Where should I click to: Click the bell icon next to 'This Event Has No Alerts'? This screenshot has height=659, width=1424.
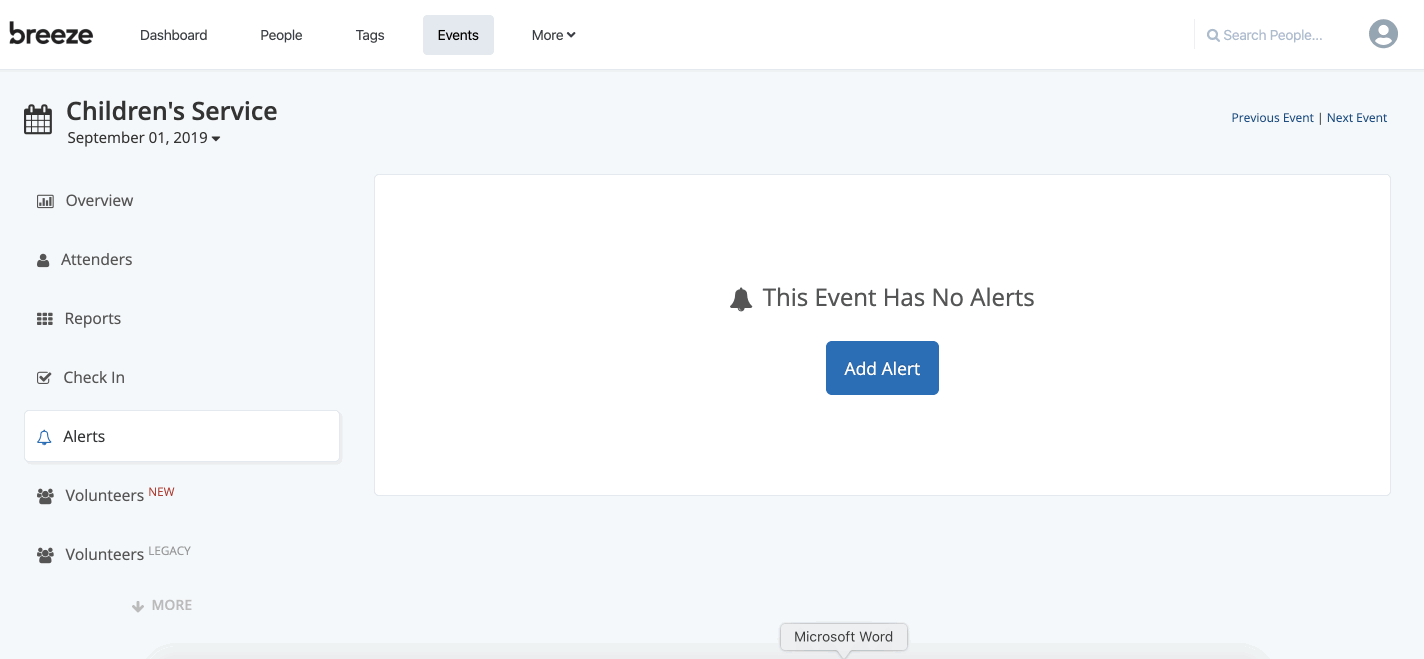[x=740, y=297]
